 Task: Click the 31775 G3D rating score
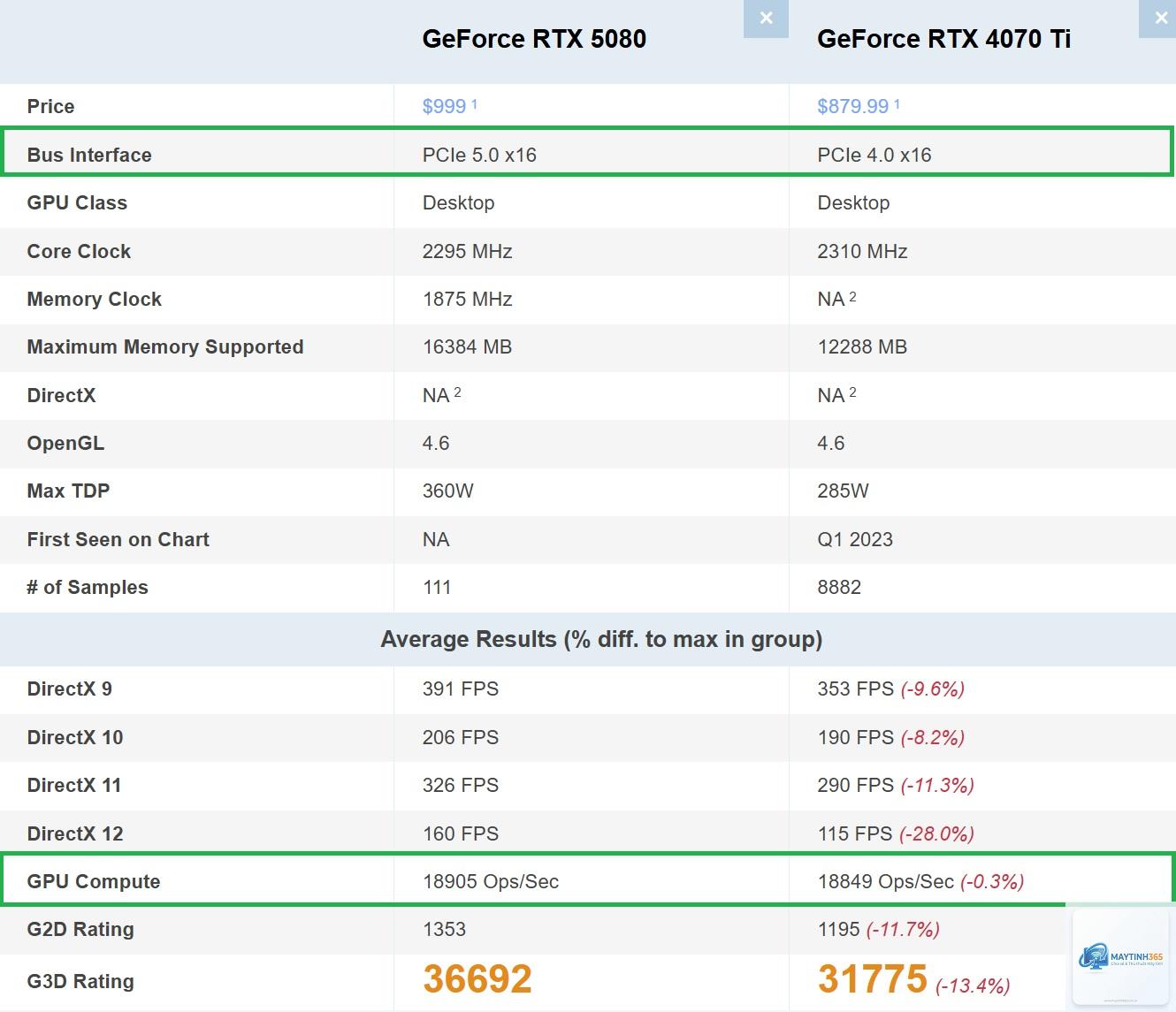(872, 979)
